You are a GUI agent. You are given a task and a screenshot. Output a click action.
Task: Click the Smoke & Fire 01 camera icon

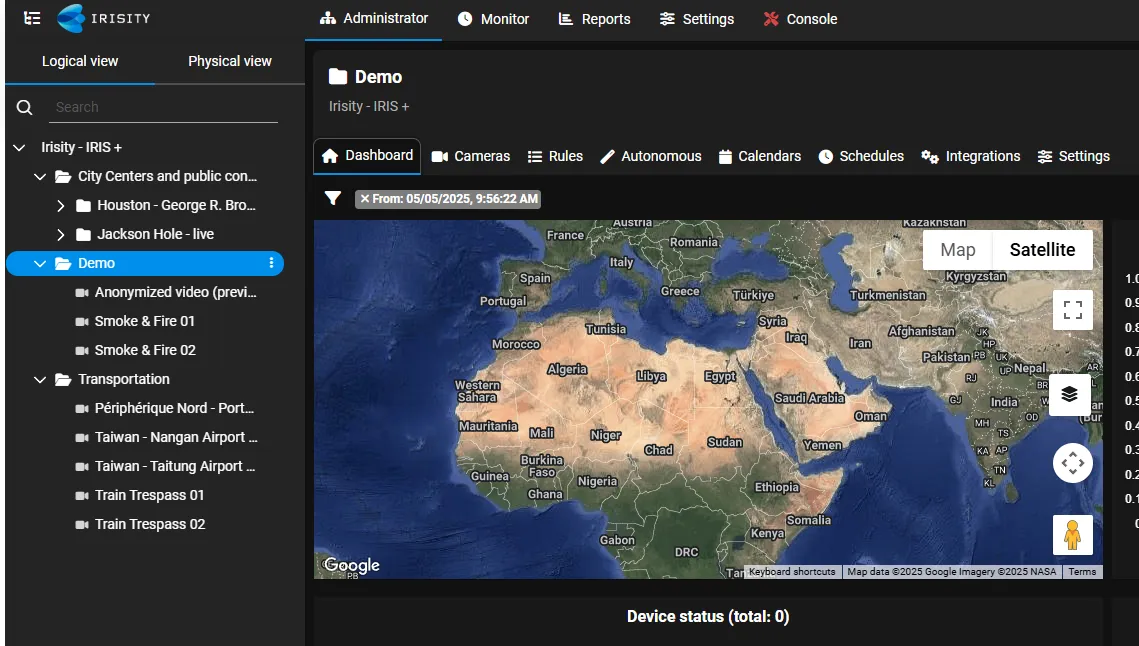click(82, 321)
